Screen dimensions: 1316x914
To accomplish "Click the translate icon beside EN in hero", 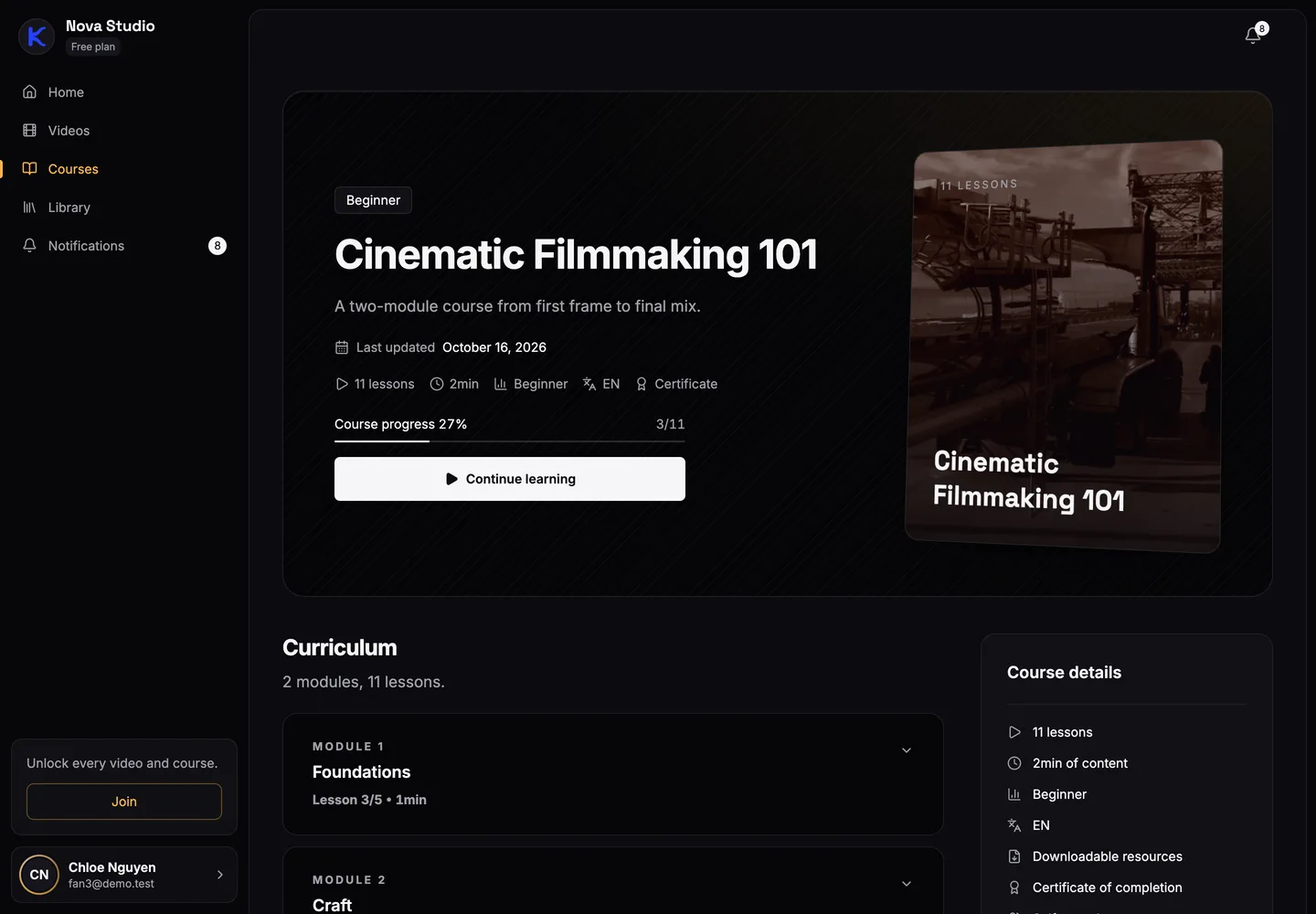I will tap(589, 384).
